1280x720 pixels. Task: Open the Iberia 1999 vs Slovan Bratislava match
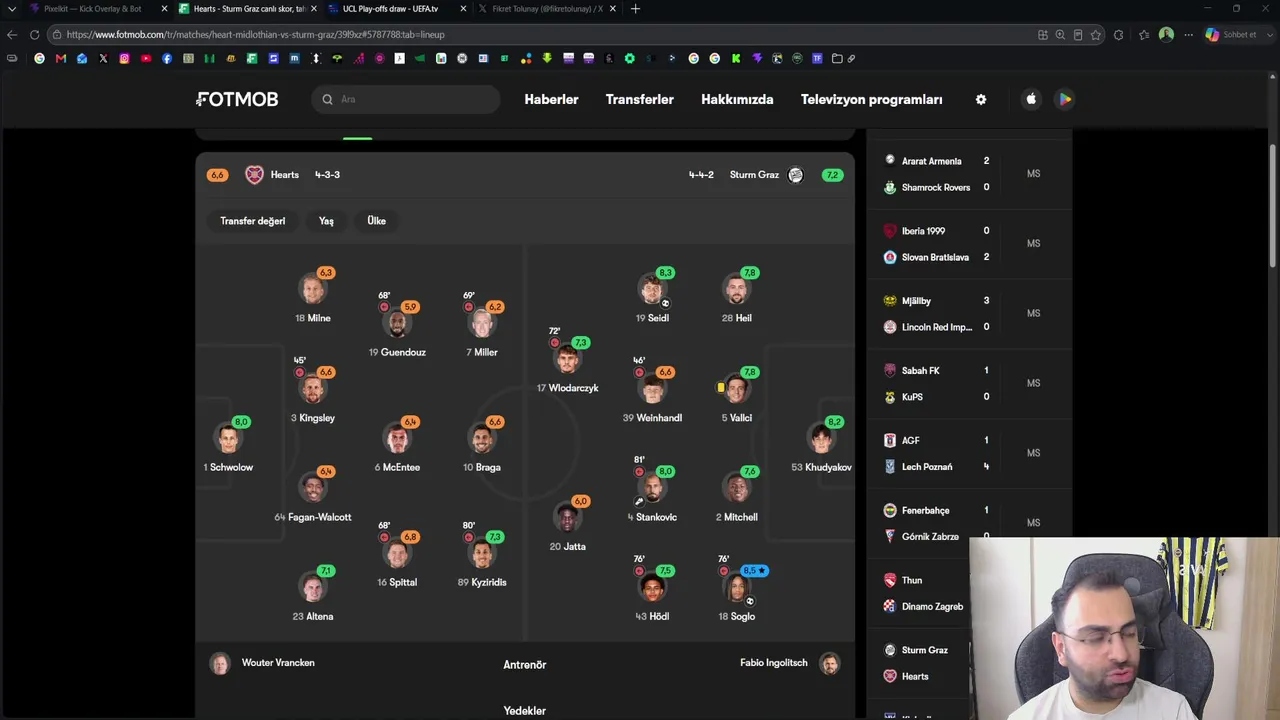click(x=969, y=244)
